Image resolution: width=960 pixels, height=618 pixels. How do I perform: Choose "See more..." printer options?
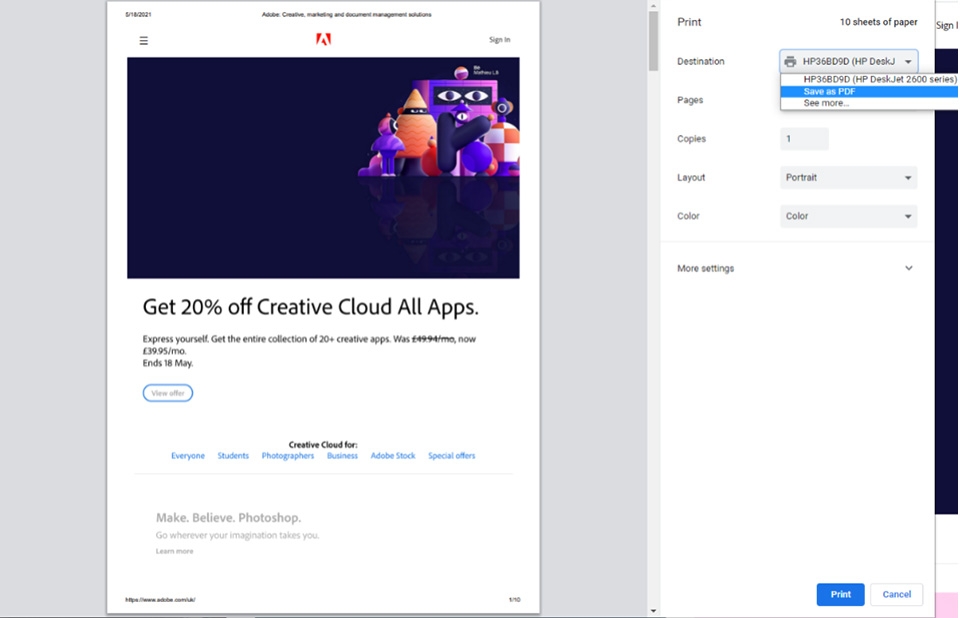click(824, 102)
